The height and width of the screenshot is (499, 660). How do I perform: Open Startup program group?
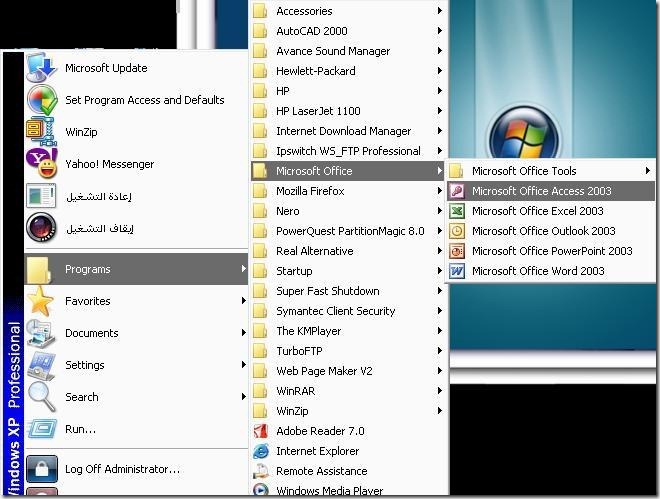click(348, 271)
